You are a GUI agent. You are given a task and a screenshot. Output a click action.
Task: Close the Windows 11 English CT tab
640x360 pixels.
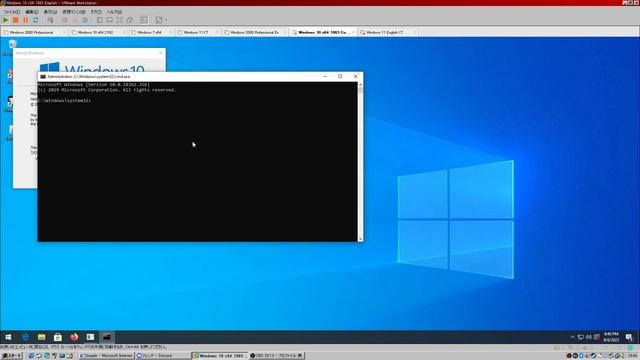(415, 32)
